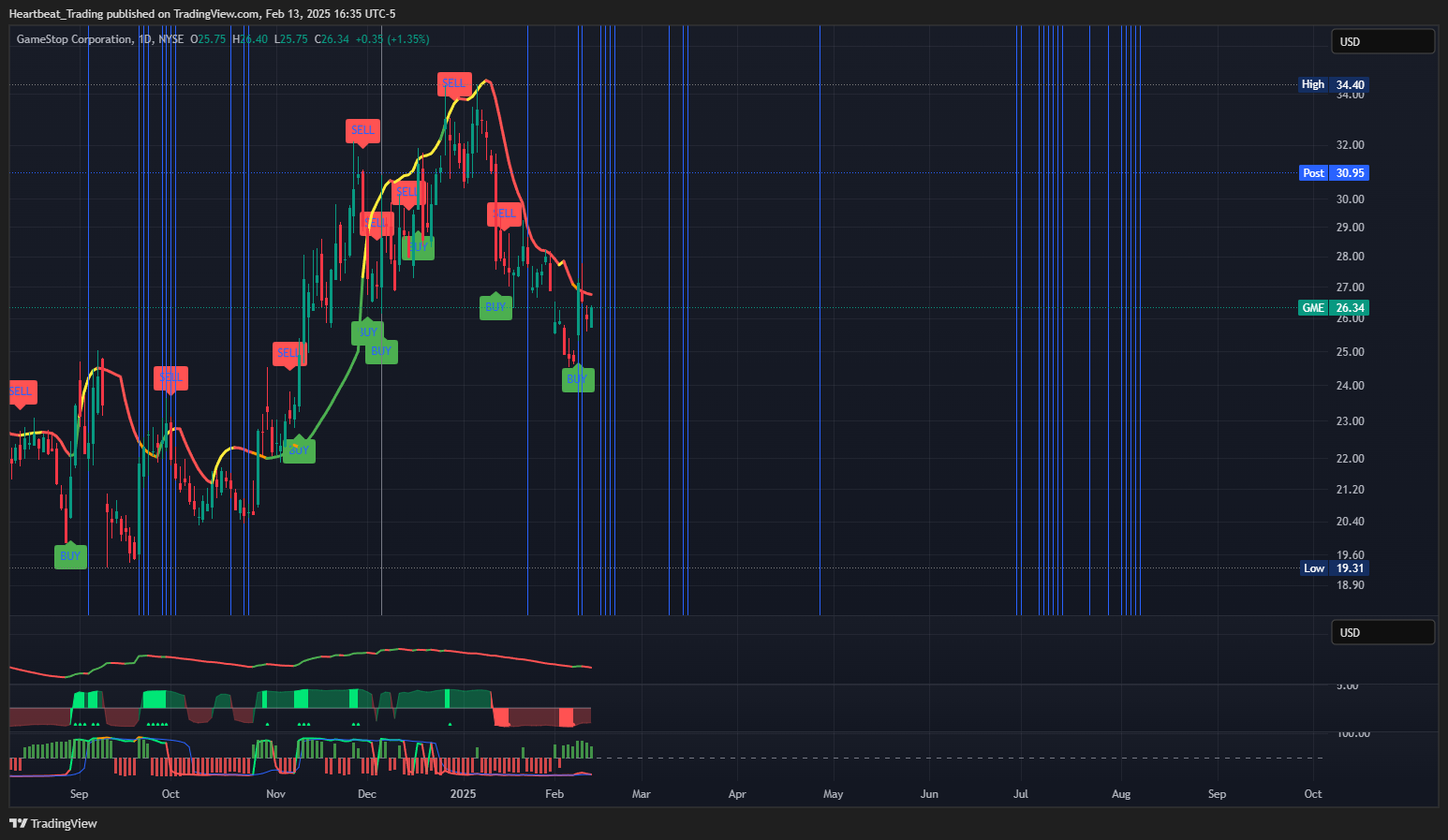
Task: Click the Jul label on the time axis
Action: tap(1021, 794)
